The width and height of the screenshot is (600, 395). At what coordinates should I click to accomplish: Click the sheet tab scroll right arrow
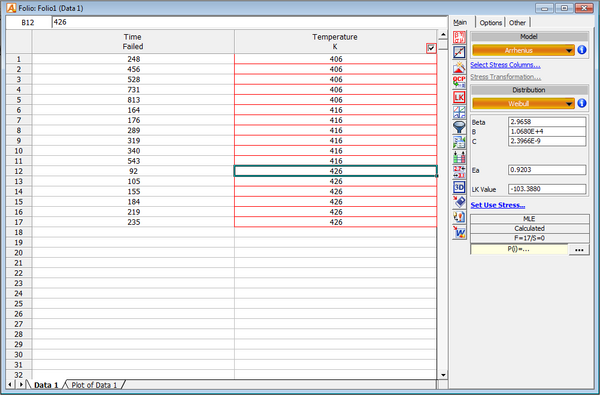21,384
